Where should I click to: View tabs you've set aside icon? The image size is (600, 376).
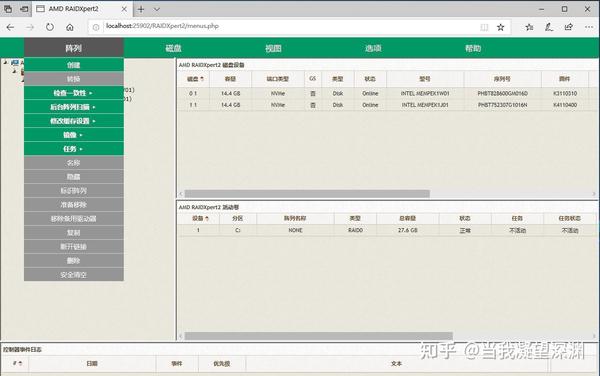click(x=8, y=9)
